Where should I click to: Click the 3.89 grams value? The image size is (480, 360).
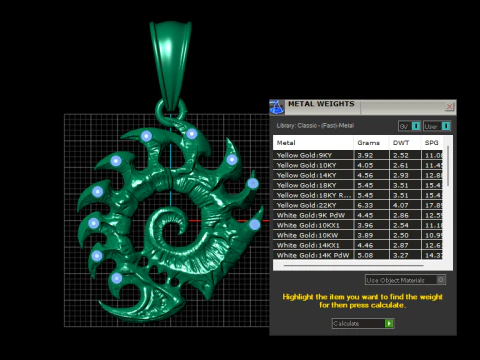365,235
